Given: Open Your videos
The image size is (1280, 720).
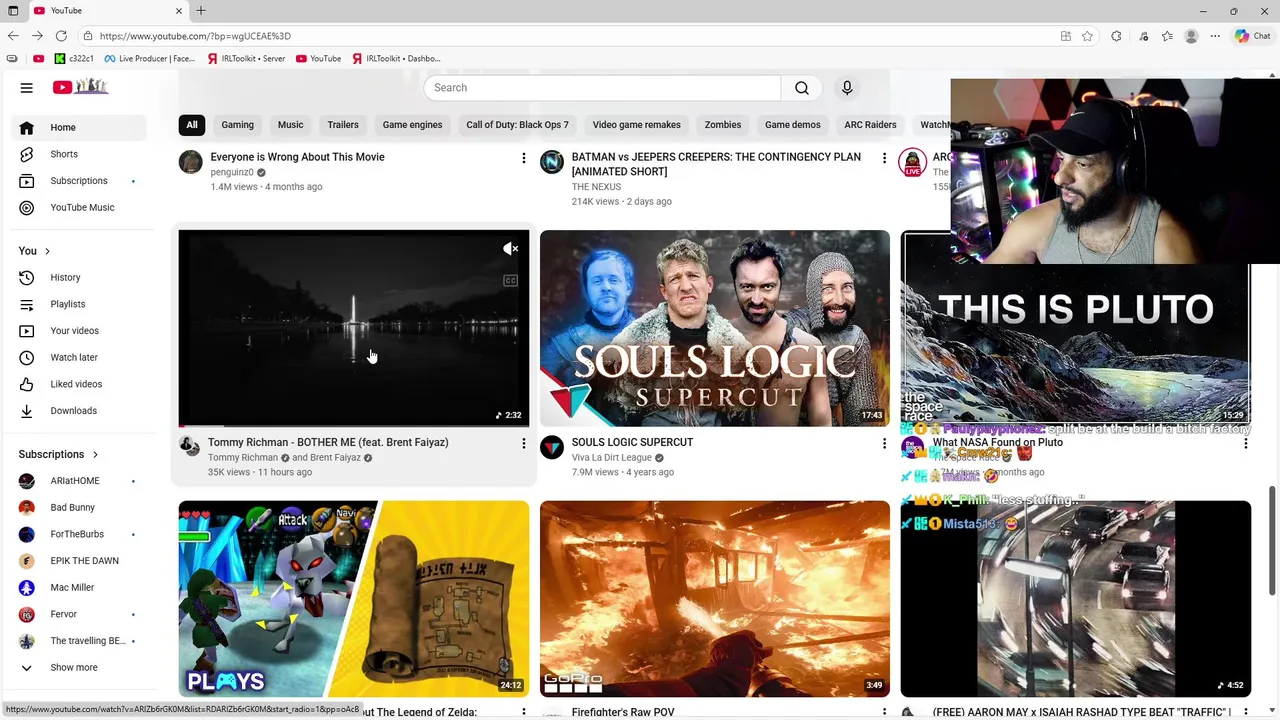Looking at the screenshot, I should pos(78,331).
